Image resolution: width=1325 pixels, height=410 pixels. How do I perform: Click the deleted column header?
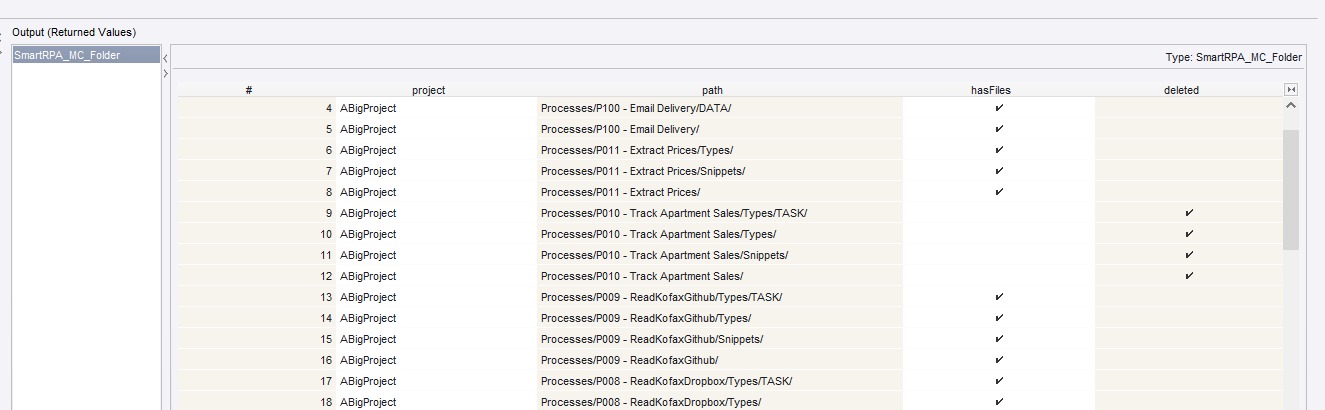tap(1181, 90)
